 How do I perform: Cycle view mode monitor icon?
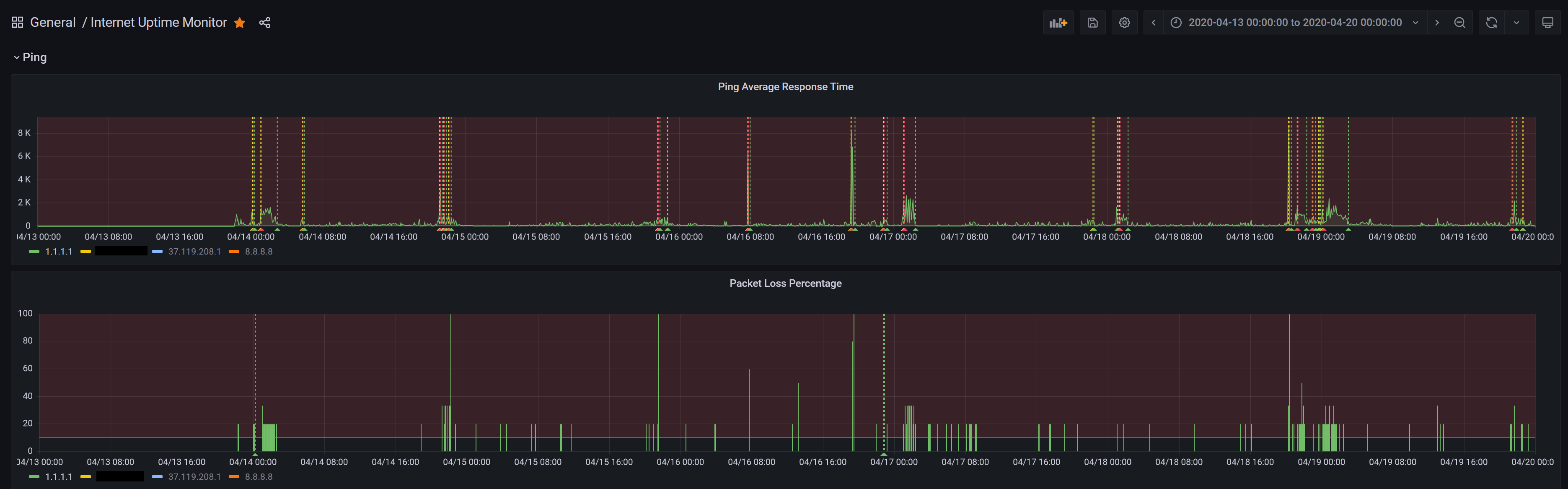(1547, 23)
